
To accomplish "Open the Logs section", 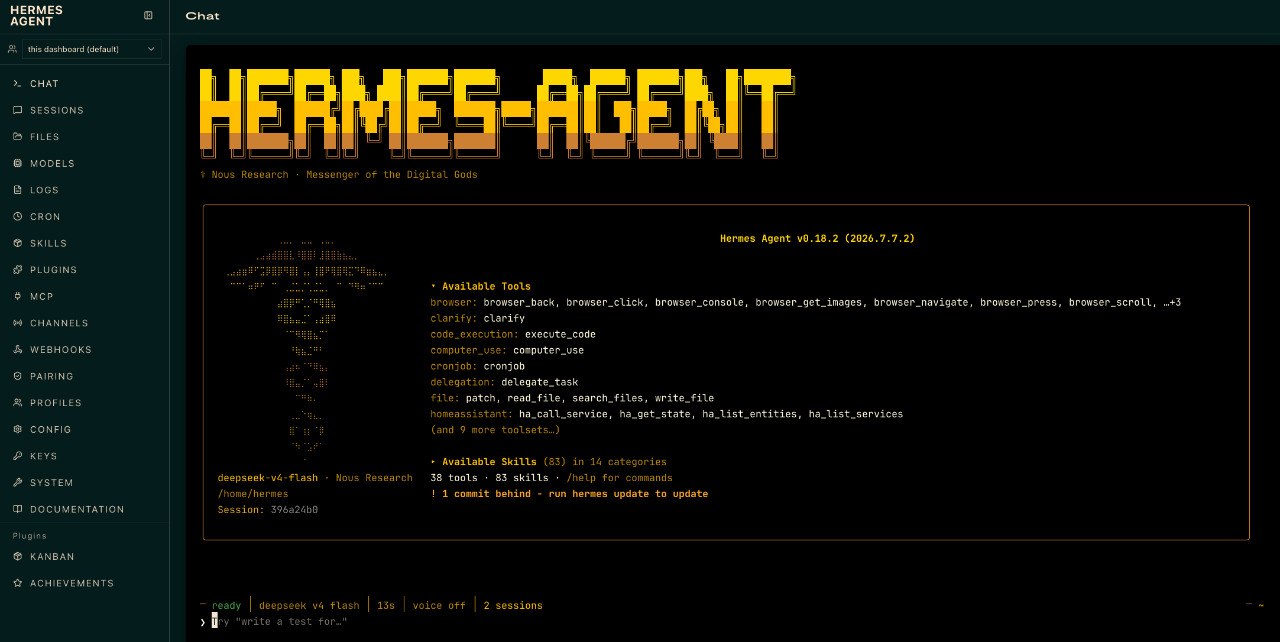I will pos(85,190).
